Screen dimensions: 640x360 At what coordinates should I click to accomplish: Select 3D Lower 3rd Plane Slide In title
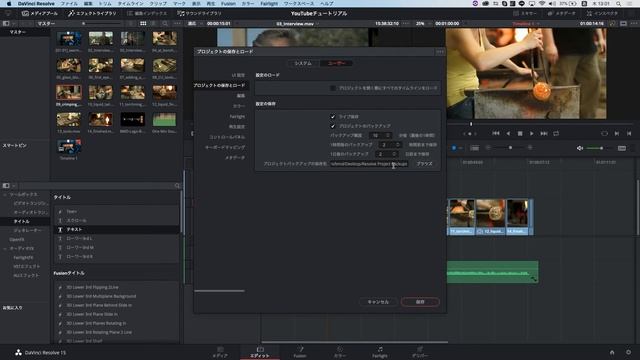pos(116,314)
